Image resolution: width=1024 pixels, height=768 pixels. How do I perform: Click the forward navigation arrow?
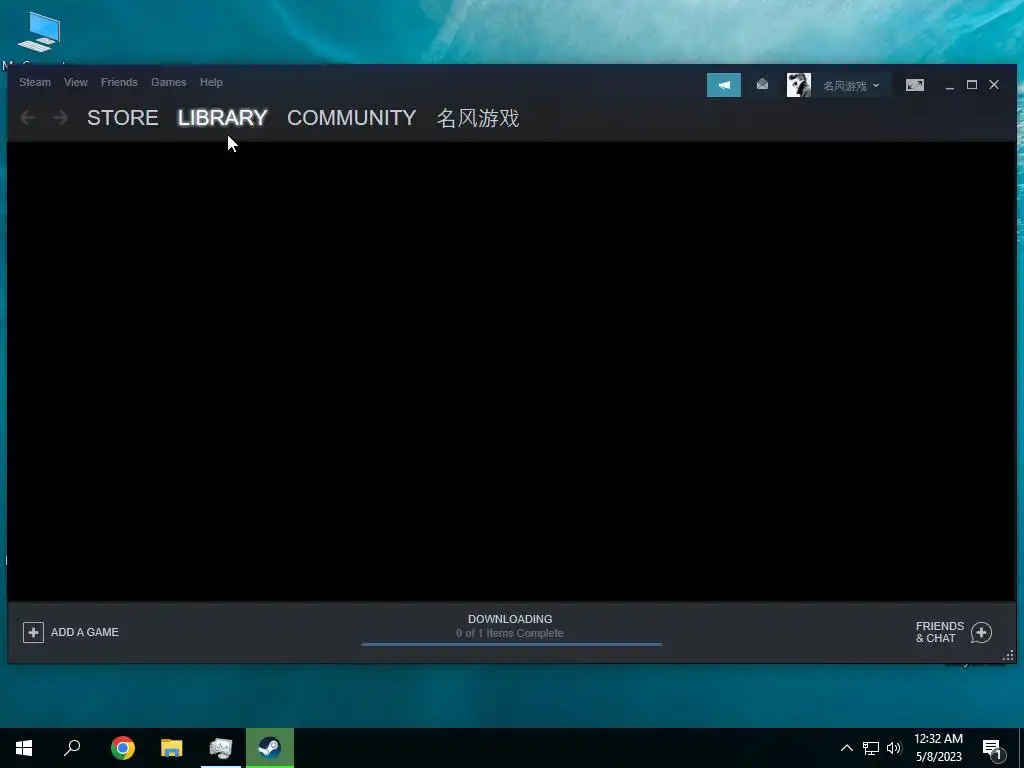pos(60,118)
